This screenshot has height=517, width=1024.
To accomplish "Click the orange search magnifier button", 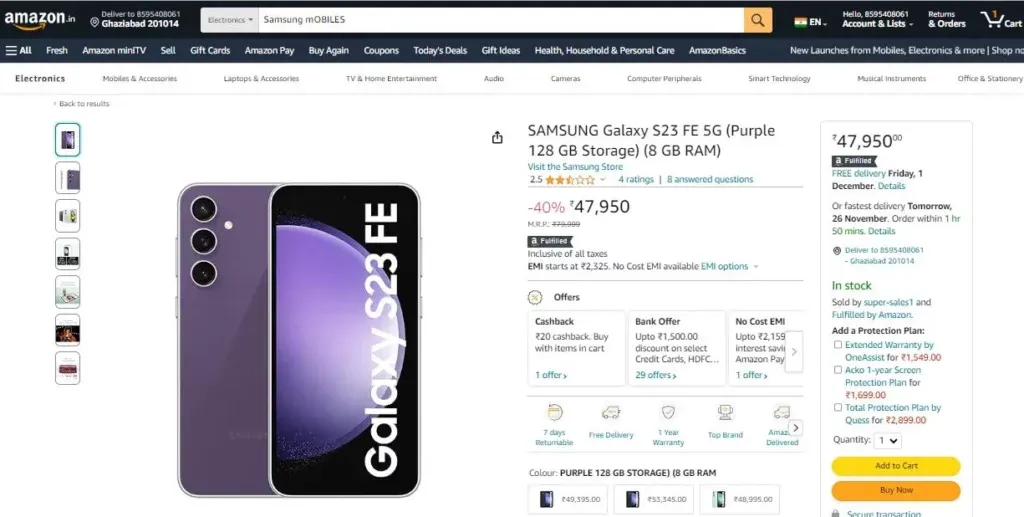I will 758,20.
